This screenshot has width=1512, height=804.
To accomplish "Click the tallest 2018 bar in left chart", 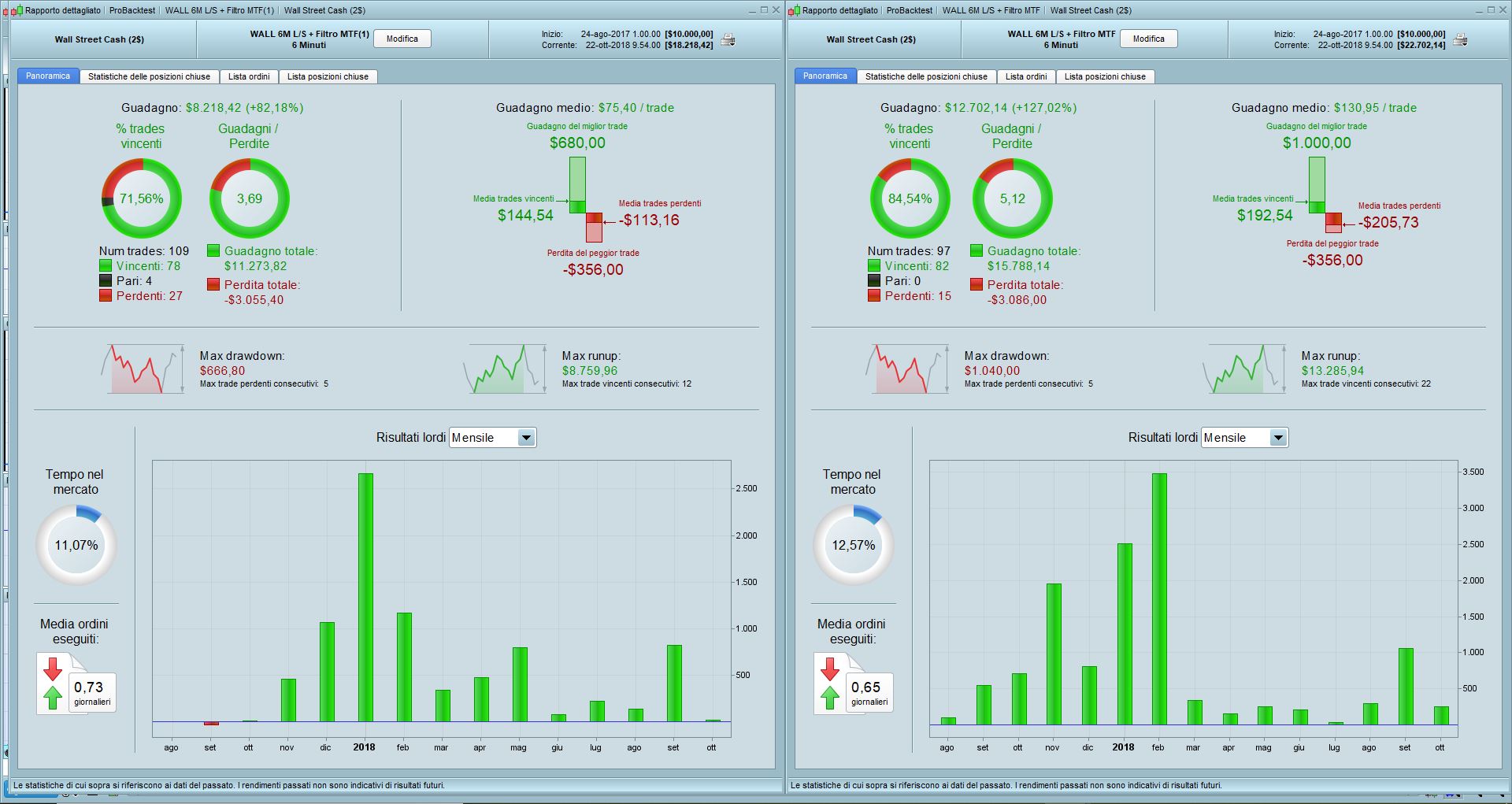I will [x=365, y=597].
